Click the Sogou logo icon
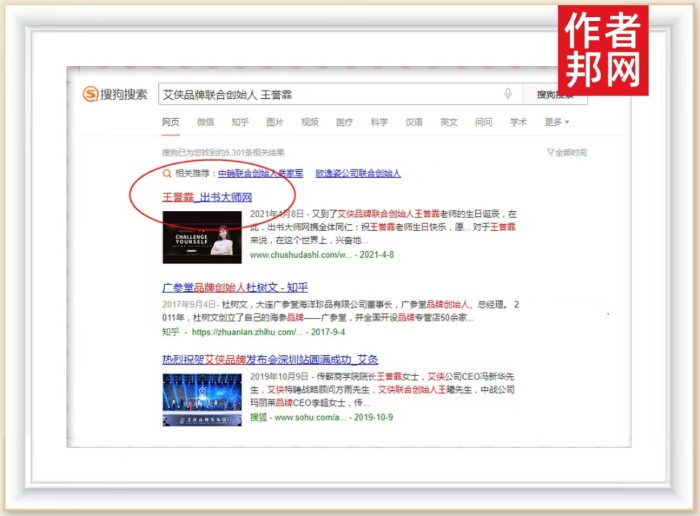 90,94
